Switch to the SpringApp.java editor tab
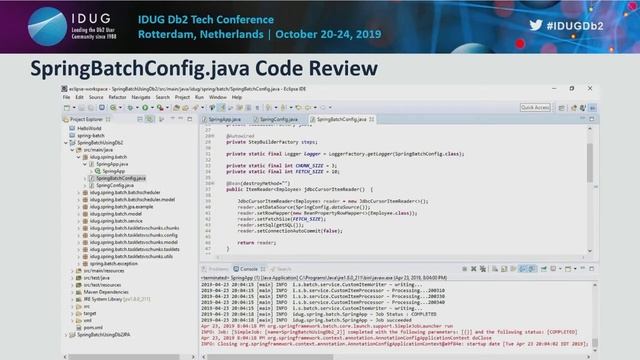The width and height of the screenshot is (640, 360). (x=222, y=119)
